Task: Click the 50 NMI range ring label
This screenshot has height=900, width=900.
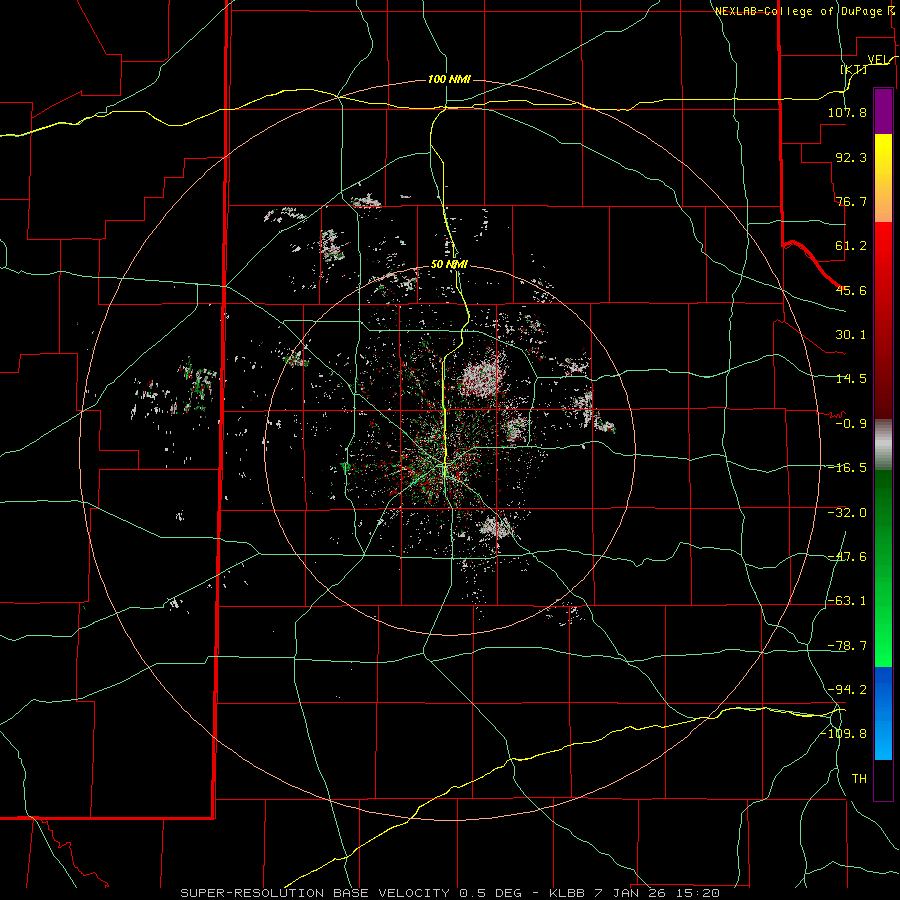Action: [449, 265]
